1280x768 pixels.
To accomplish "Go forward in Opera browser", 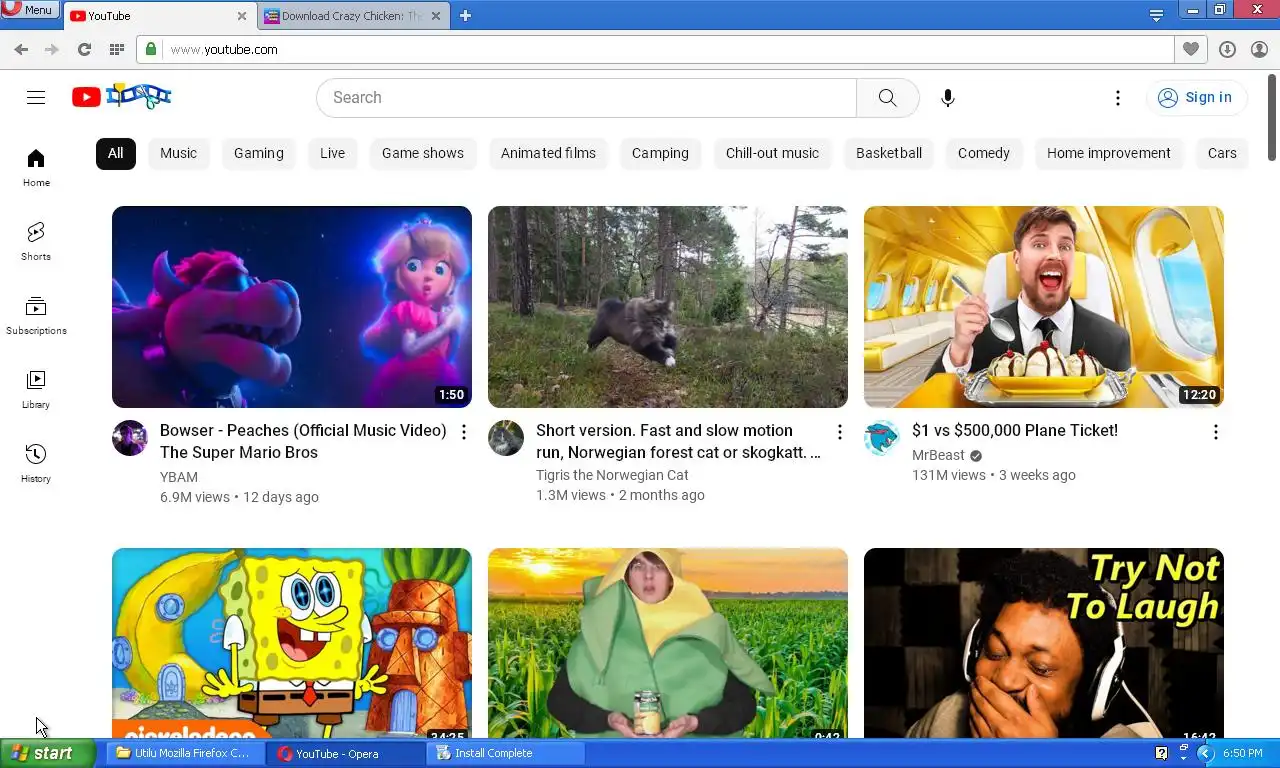I will (x=52, y=49).
